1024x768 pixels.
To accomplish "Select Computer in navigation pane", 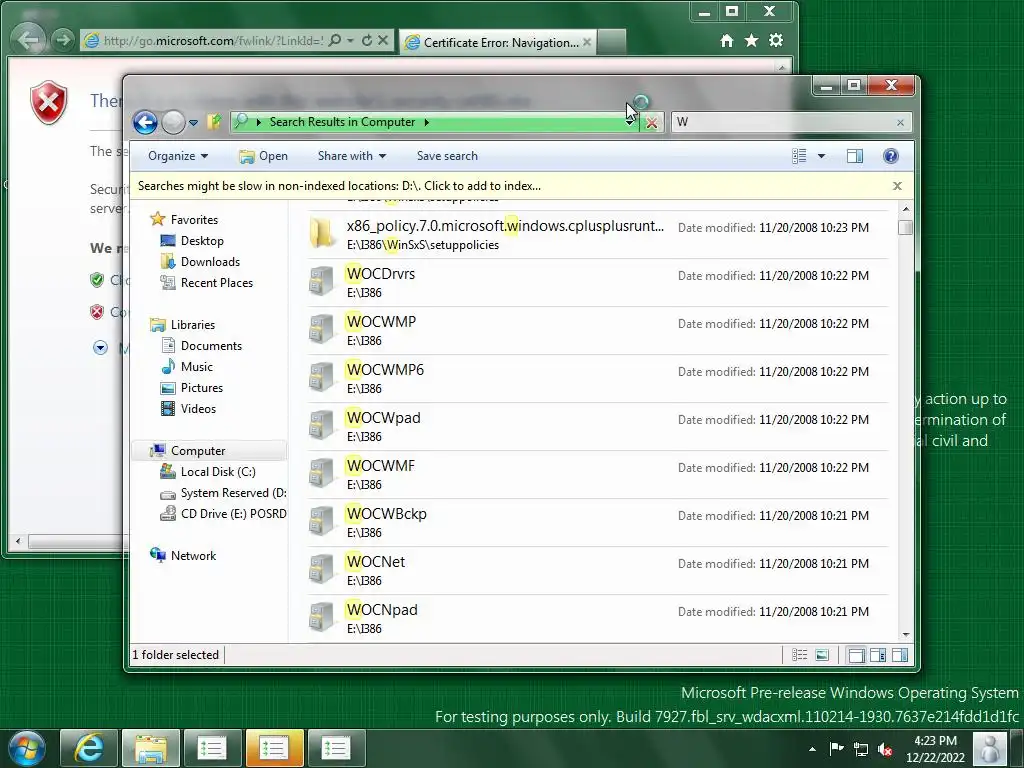I will (198, 451).
